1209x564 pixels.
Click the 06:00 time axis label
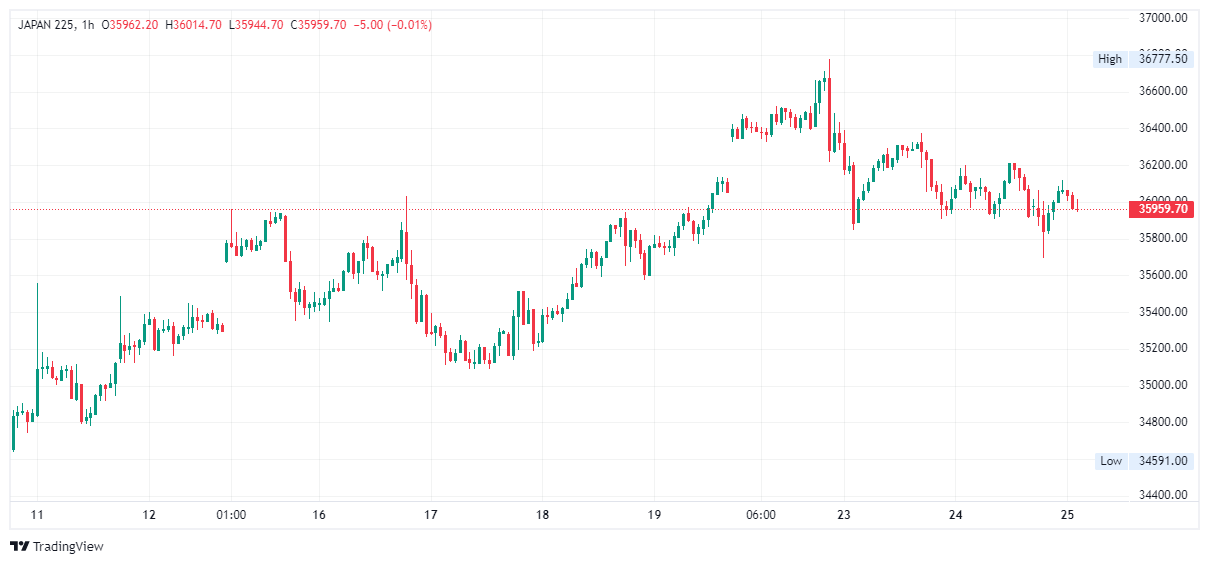760,515
